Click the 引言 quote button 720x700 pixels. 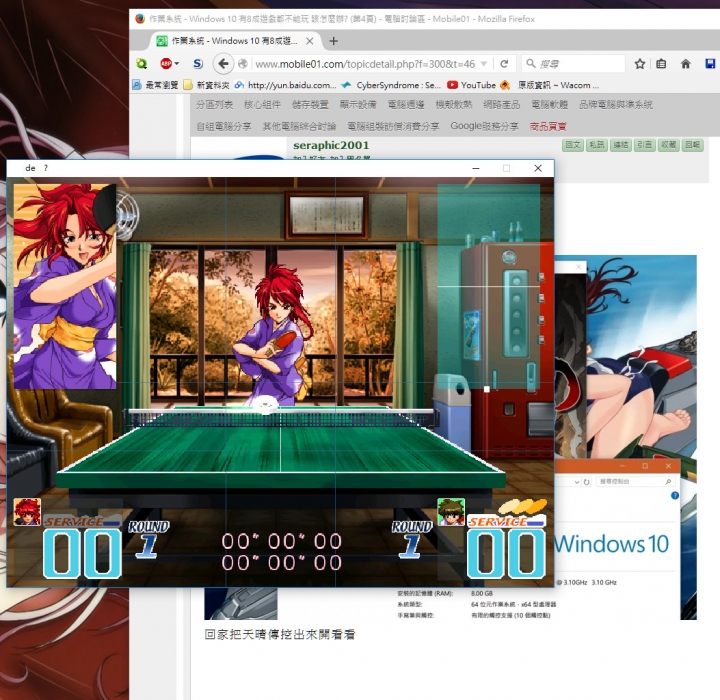pyautogui.click(x=645, y=145)
